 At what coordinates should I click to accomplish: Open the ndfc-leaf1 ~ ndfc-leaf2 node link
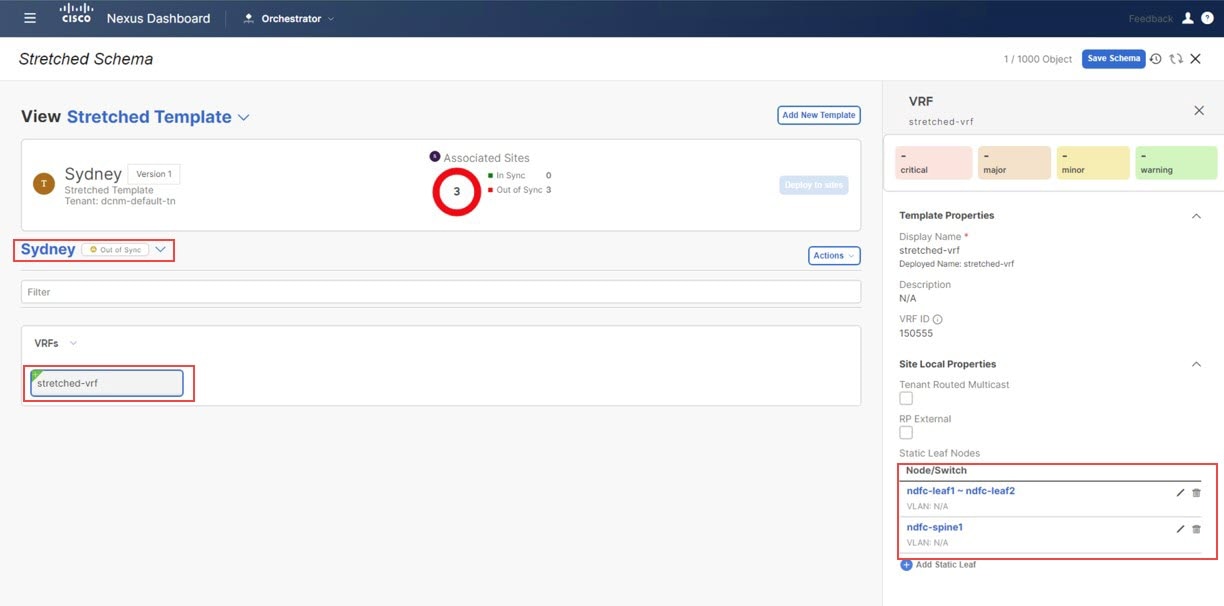tap(960, 491)
